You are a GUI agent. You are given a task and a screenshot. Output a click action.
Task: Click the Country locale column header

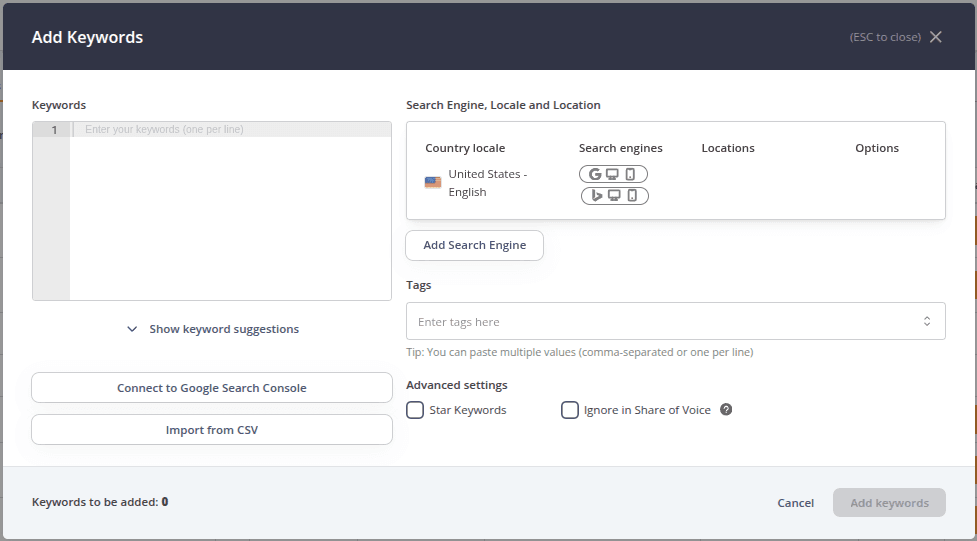coord(465,148)
